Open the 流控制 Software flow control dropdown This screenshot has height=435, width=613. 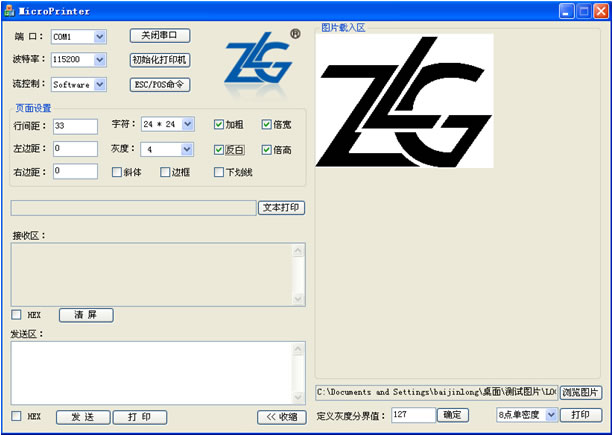point(99,85)
